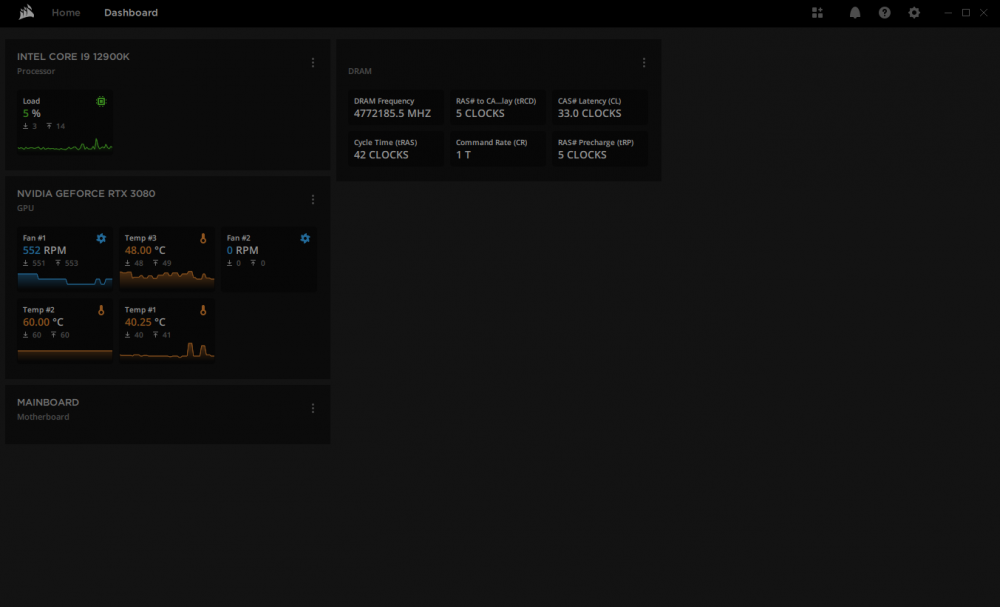Select the Temp #2 temperature graph
1000x607 pixels.
tap(65, 354)
